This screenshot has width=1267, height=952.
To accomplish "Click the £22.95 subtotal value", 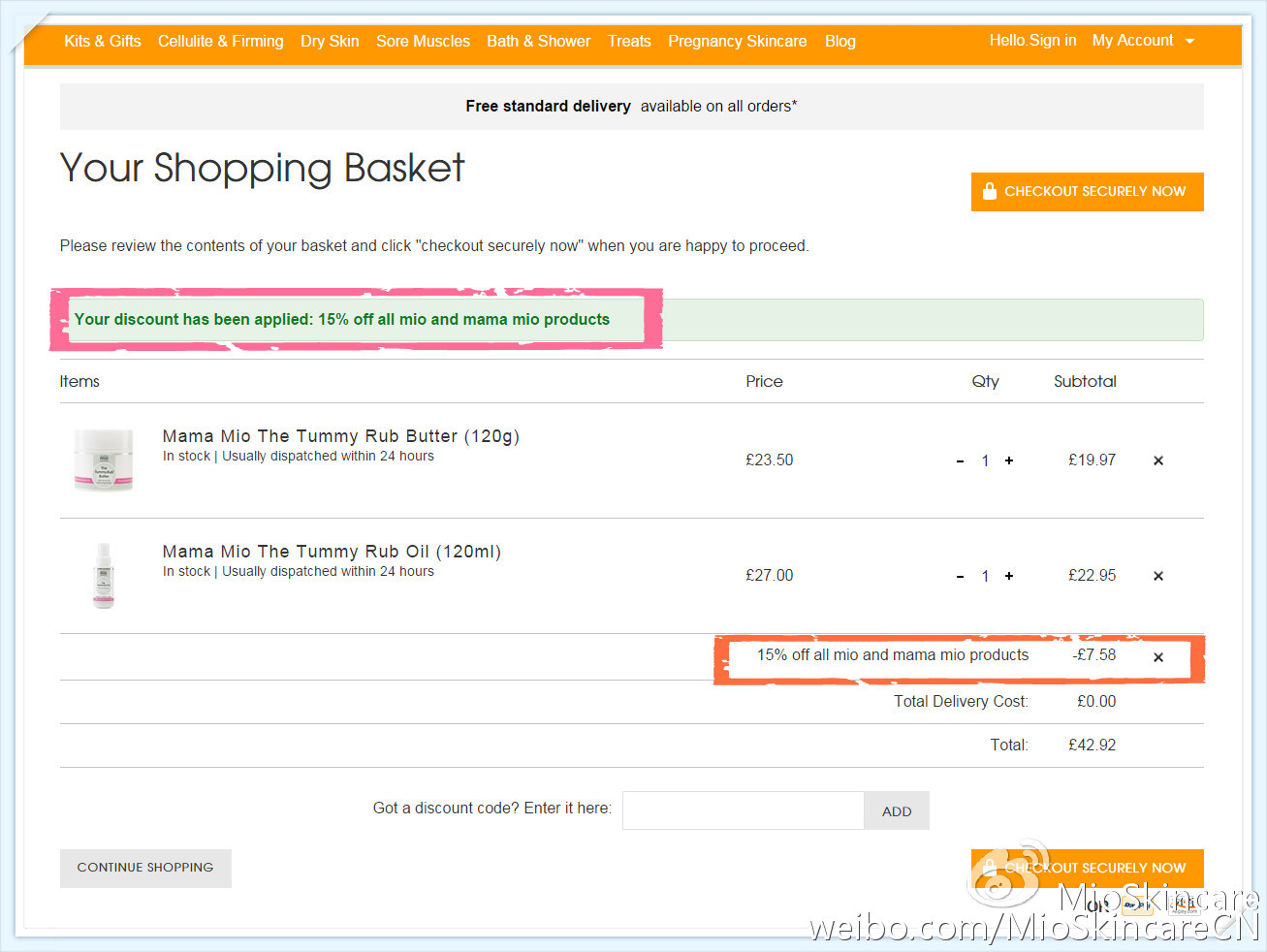I will pyautogui.click(x=1093, y=575).
